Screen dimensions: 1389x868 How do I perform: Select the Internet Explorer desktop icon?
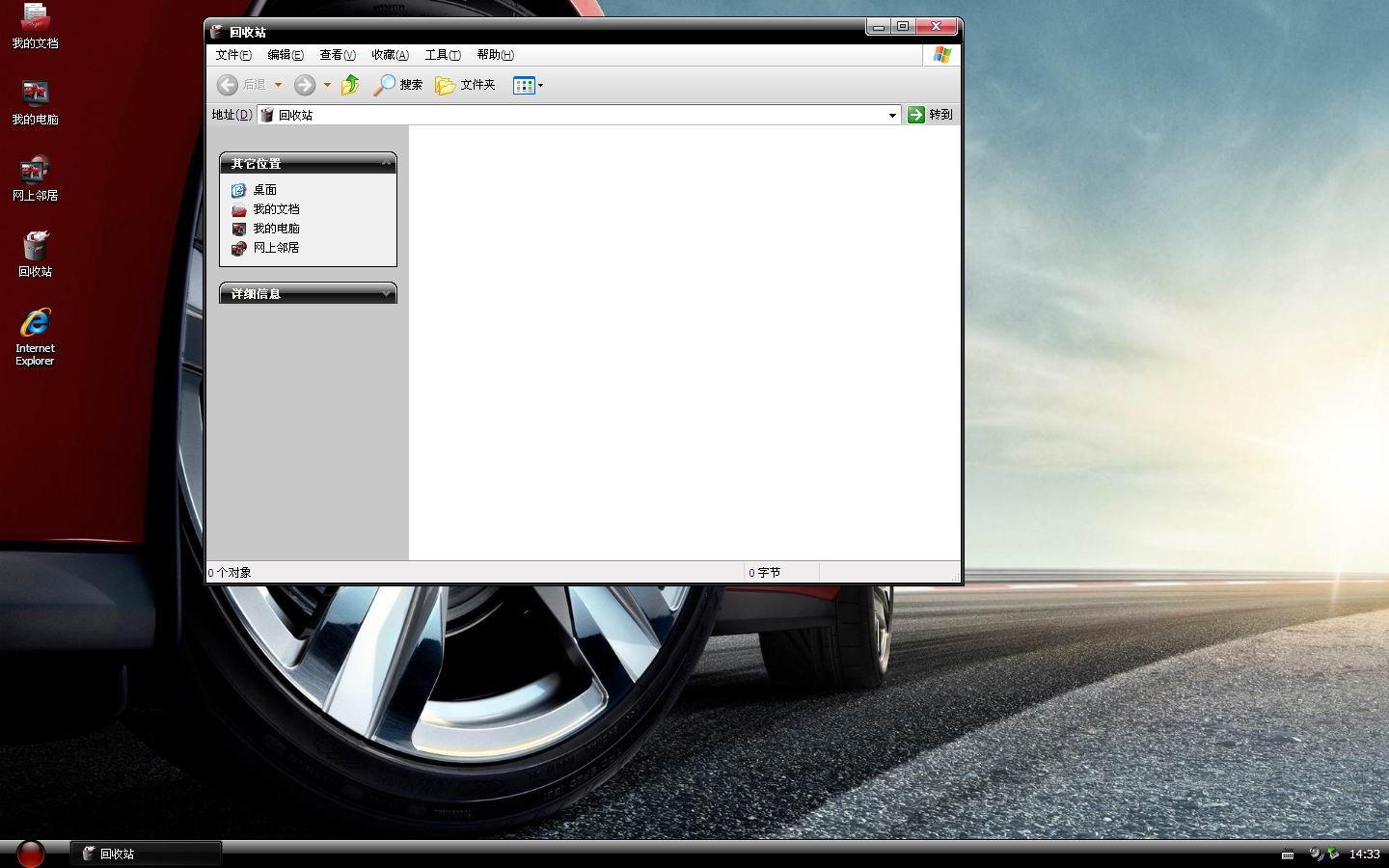point(35,337)
